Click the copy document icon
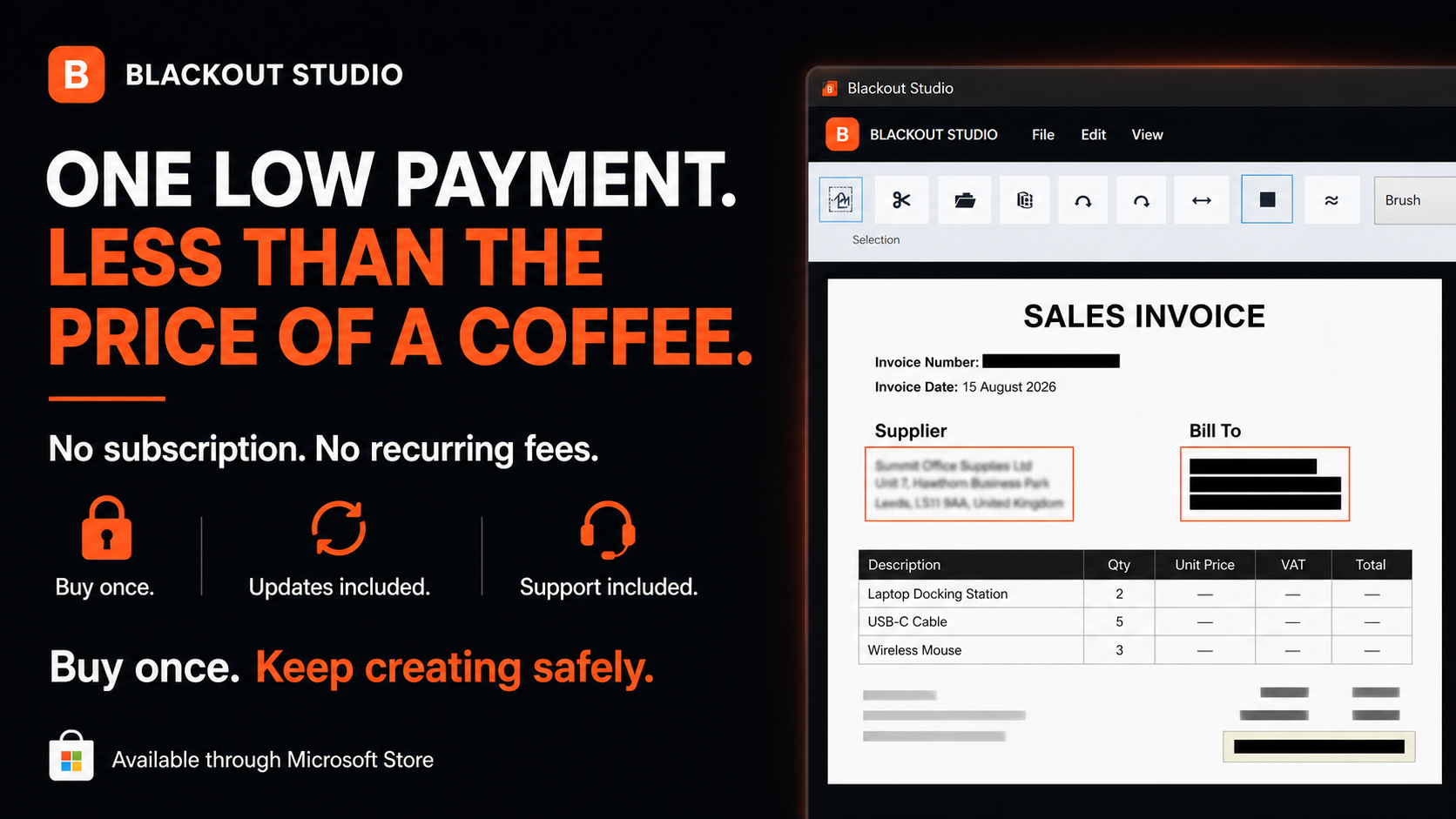This screenshot has height=819, width=1456. tap(1024, 200)
